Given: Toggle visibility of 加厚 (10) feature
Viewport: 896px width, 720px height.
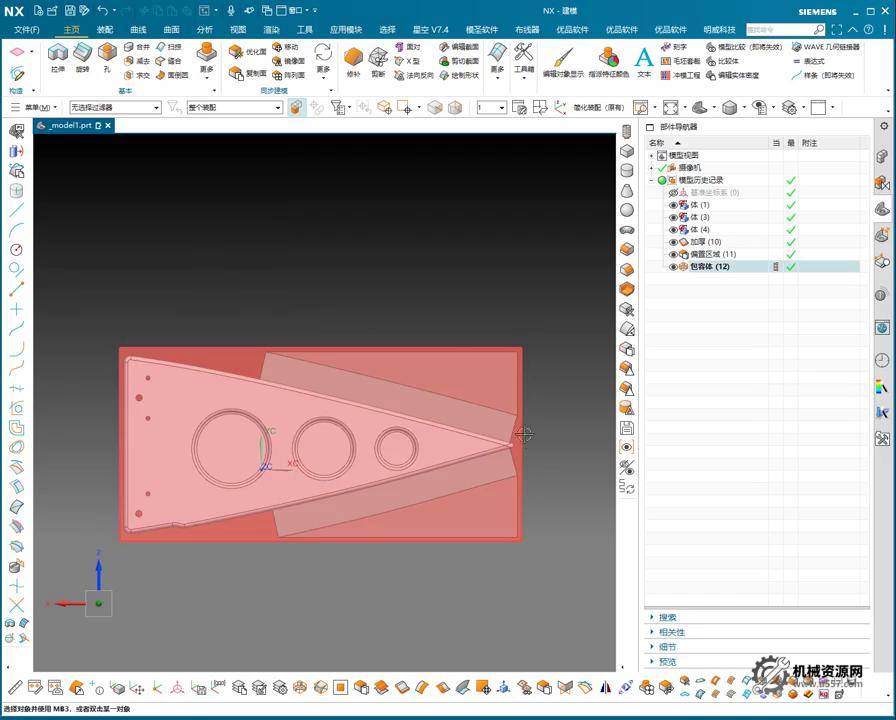Looking at the screenshot, I should click(x=673, y=242).
